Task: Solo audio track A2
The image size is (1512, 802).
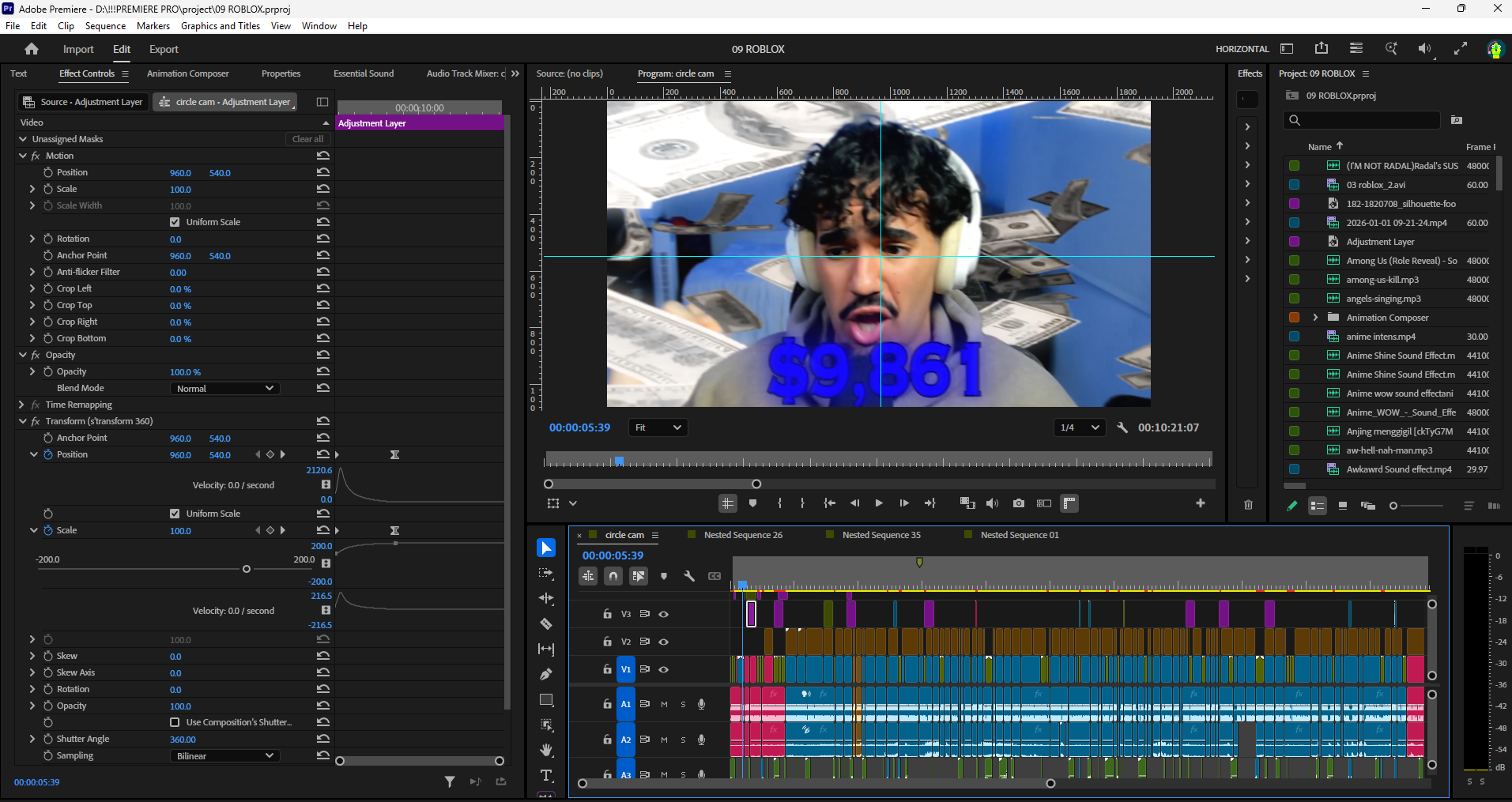Action: coord(683,740)
